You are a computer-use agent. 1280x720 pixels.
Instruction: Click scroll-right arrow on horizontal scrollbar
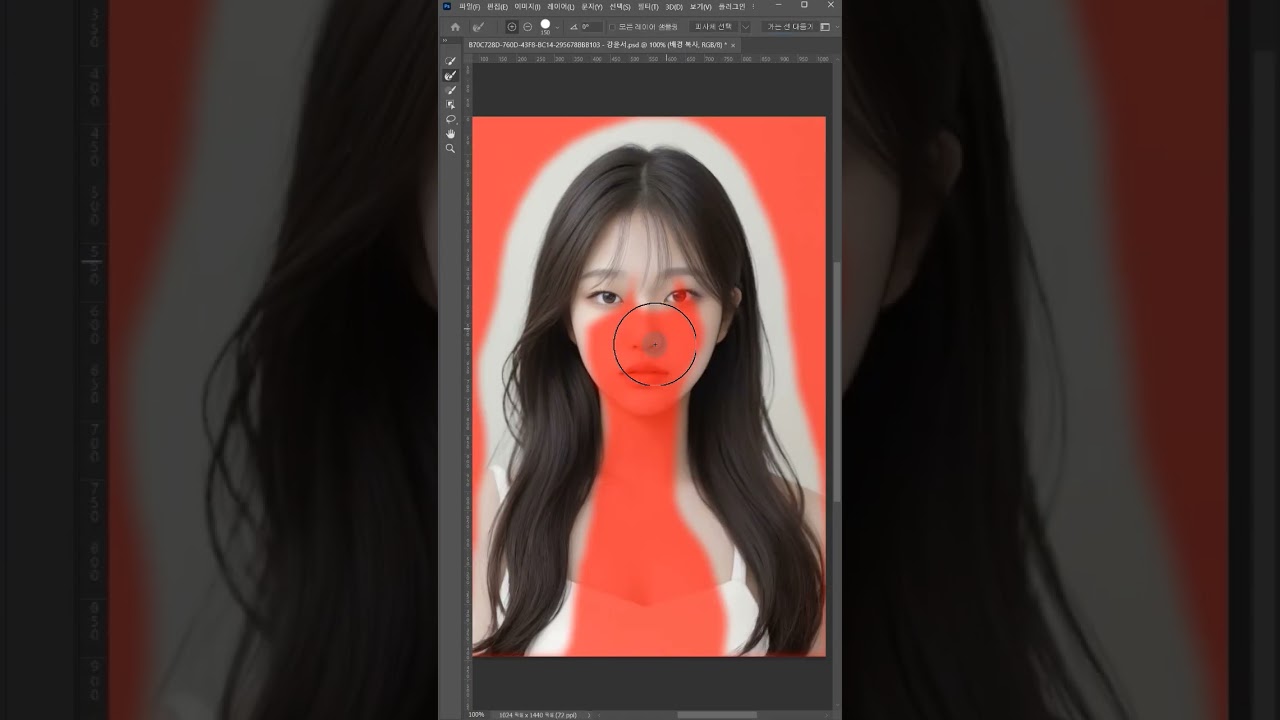[827, 715]
